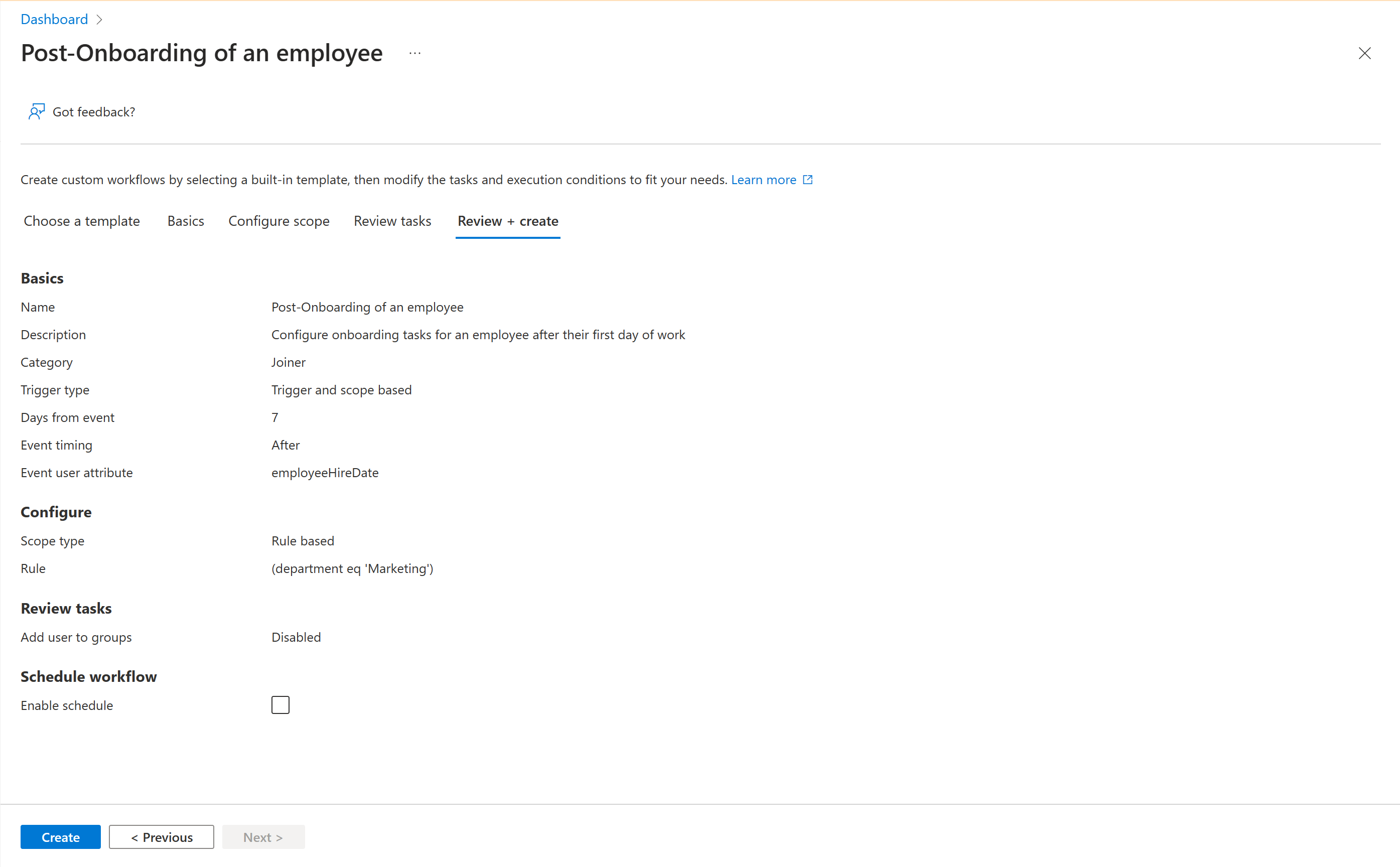Image resolution: width=1400 pixels, height=867 pixels.
Task: Toggle the Enable schedule checkbox on
Action: click(280, 705)
